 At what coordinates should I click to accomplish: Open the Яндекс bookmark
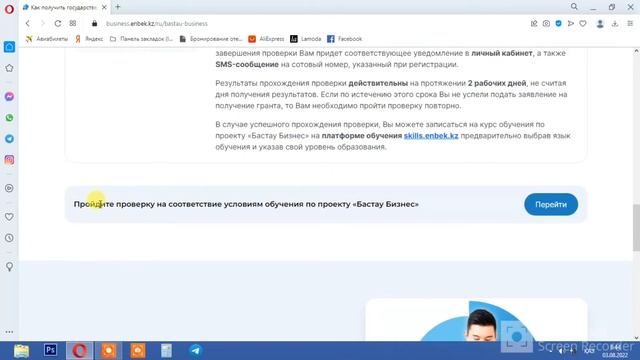89,39
